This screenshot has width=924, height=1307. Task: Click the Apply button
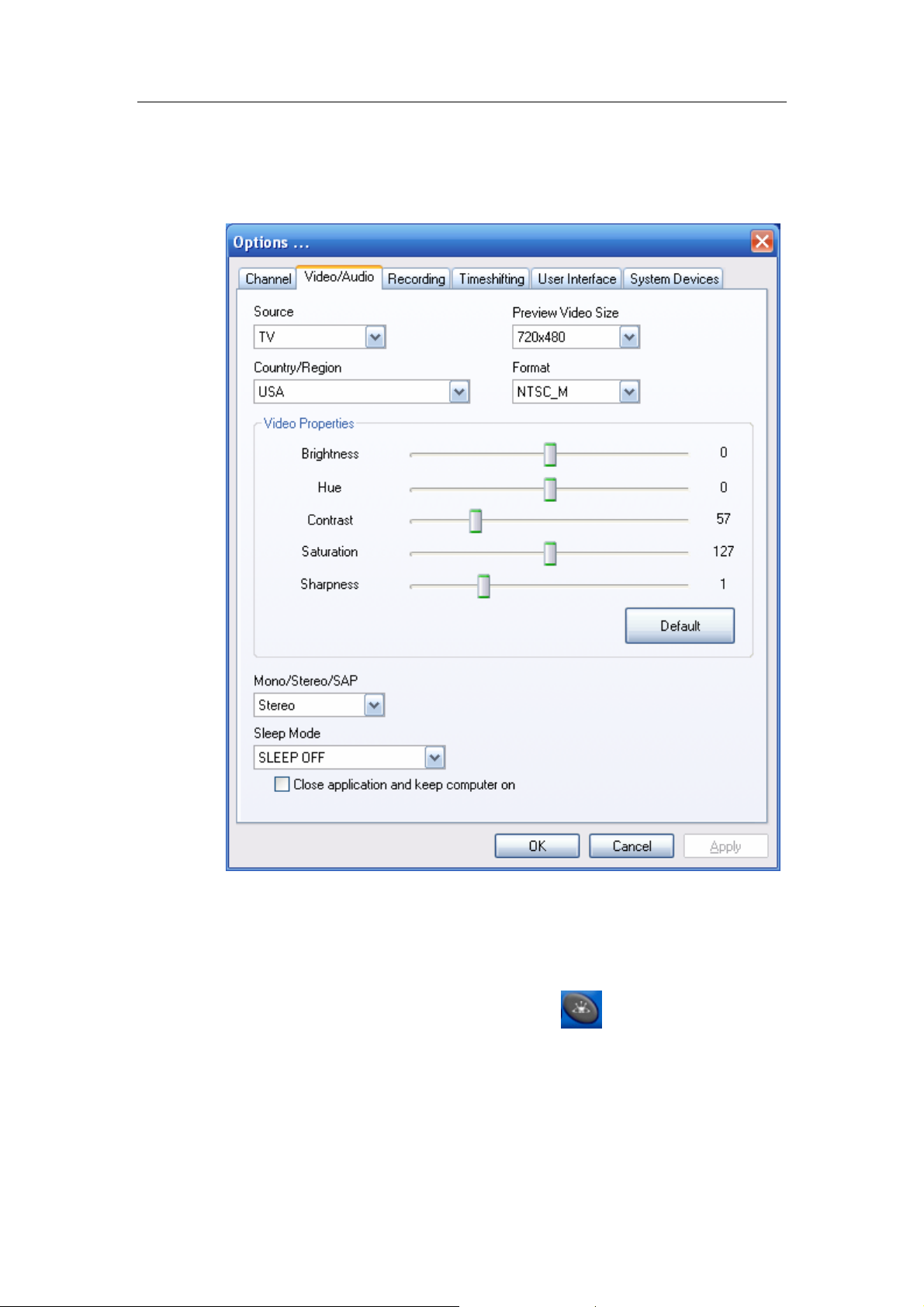coord(725,846)
